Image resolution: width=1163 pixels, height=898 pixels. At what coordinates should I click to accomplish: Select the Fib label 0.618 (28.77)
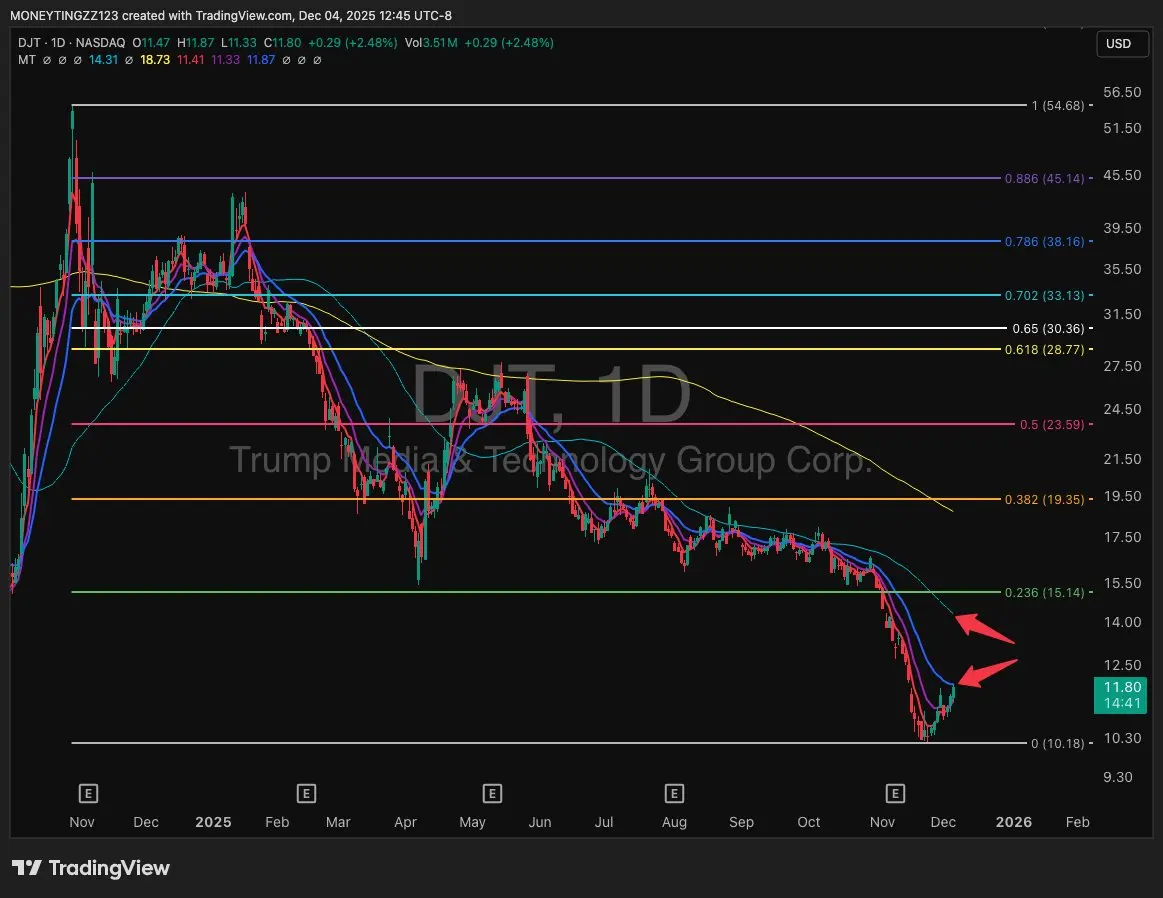point(1044,349)
